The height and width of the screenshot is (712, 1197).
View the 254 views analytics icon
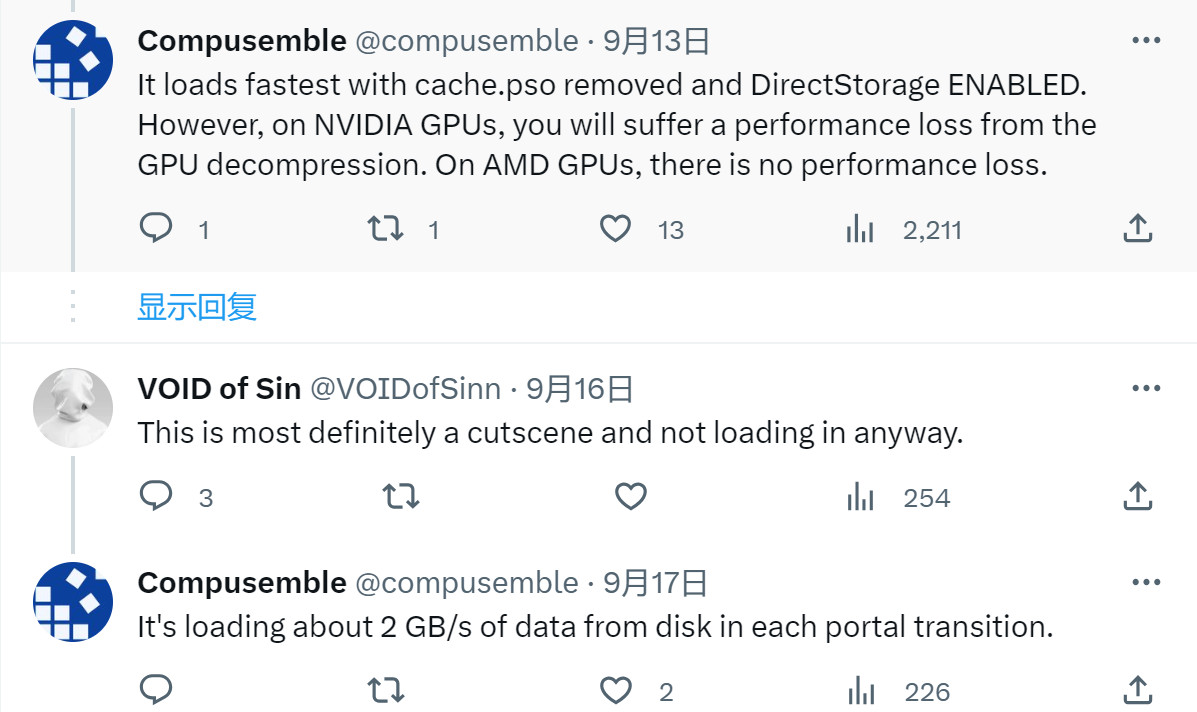click(860, 497)
